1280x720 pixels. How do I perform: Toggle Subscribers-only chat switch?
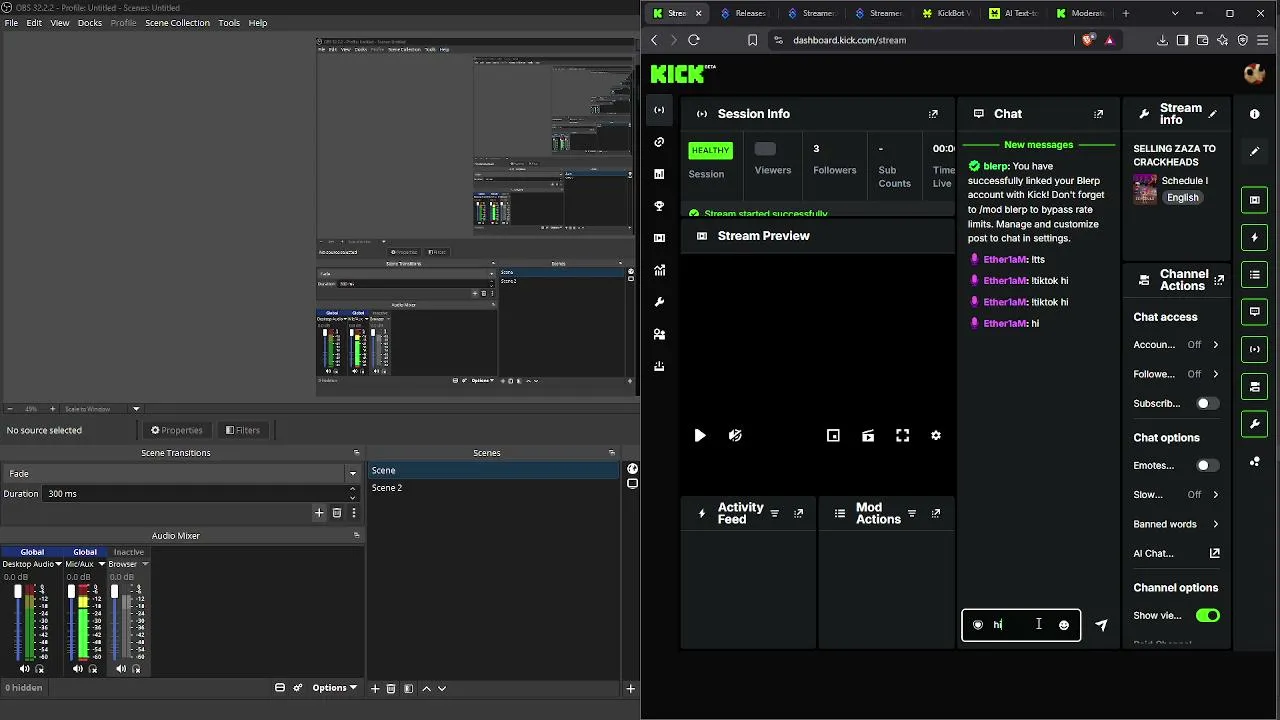tap(1207, 404)
